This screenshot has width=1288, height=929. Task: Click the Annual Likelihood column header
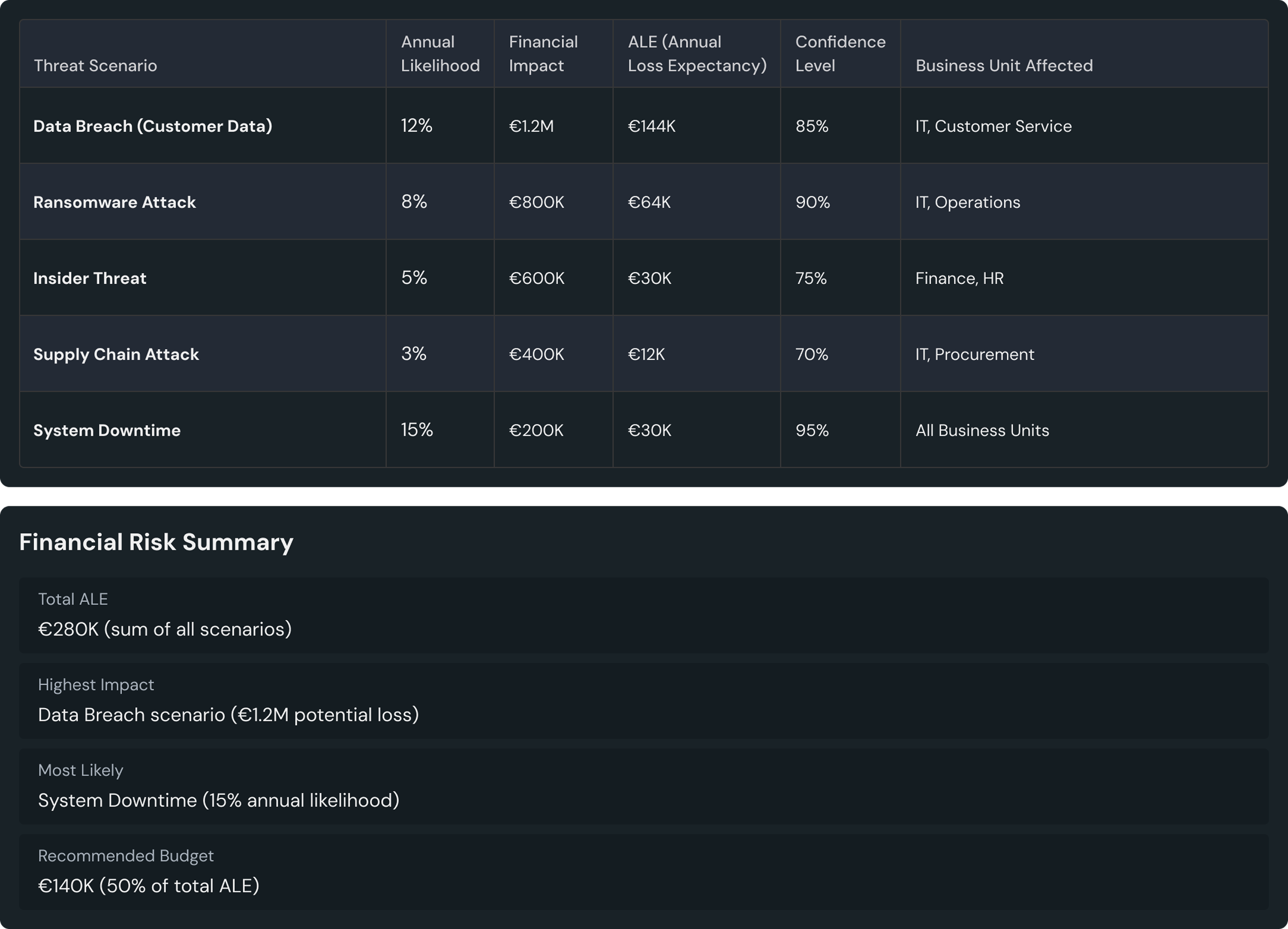pos(440,53)
